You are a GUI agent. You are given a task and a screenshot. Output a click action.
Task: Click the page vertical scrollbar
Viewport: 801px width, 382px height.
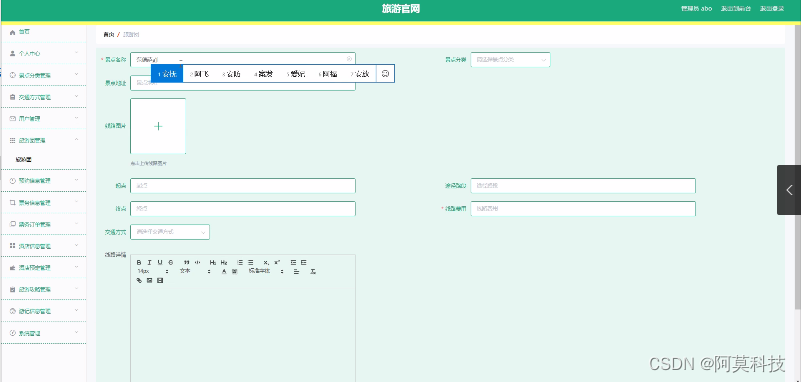[798, 166]
